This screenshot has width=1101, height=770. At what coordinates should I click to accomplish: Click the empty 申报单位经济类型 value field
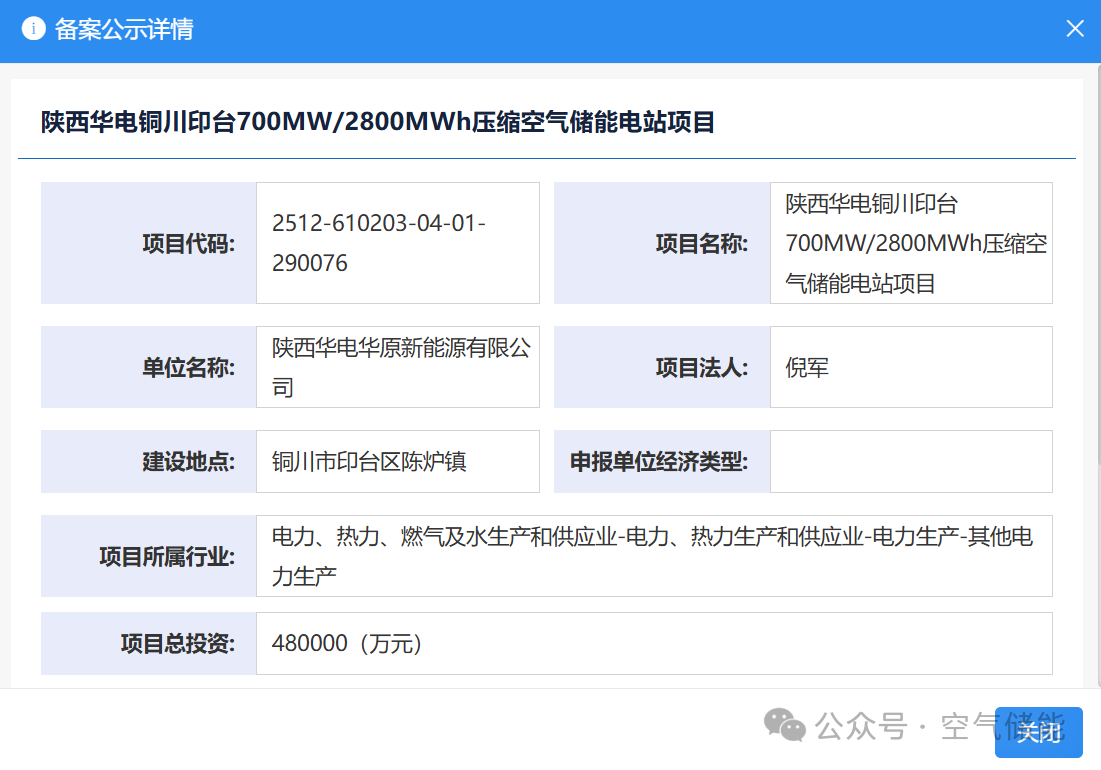click(x=910, y=462)
